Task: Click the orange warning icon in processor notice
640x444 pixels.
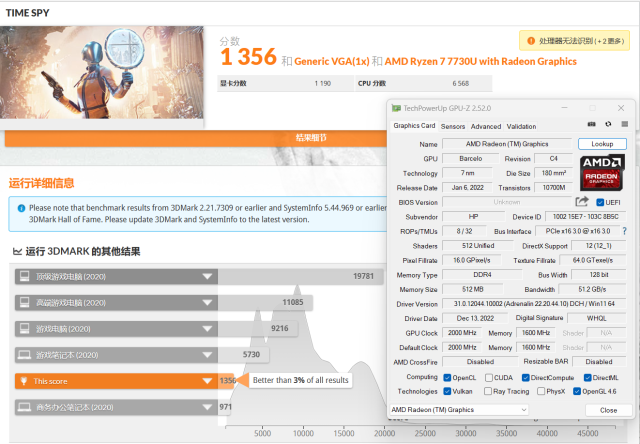Action: tap(531, 41)
